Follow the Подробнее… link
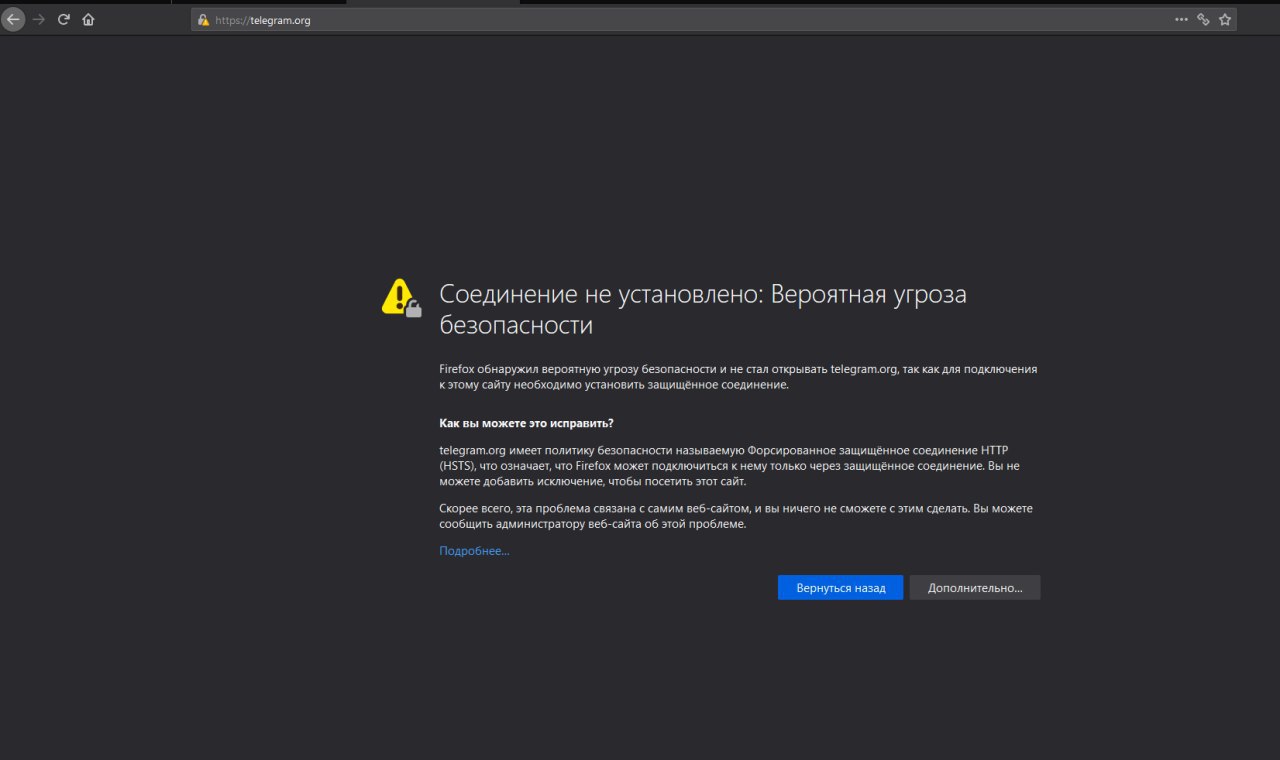Image resolution: width=1280 pixels, height=760 pixels. point(474,551)
